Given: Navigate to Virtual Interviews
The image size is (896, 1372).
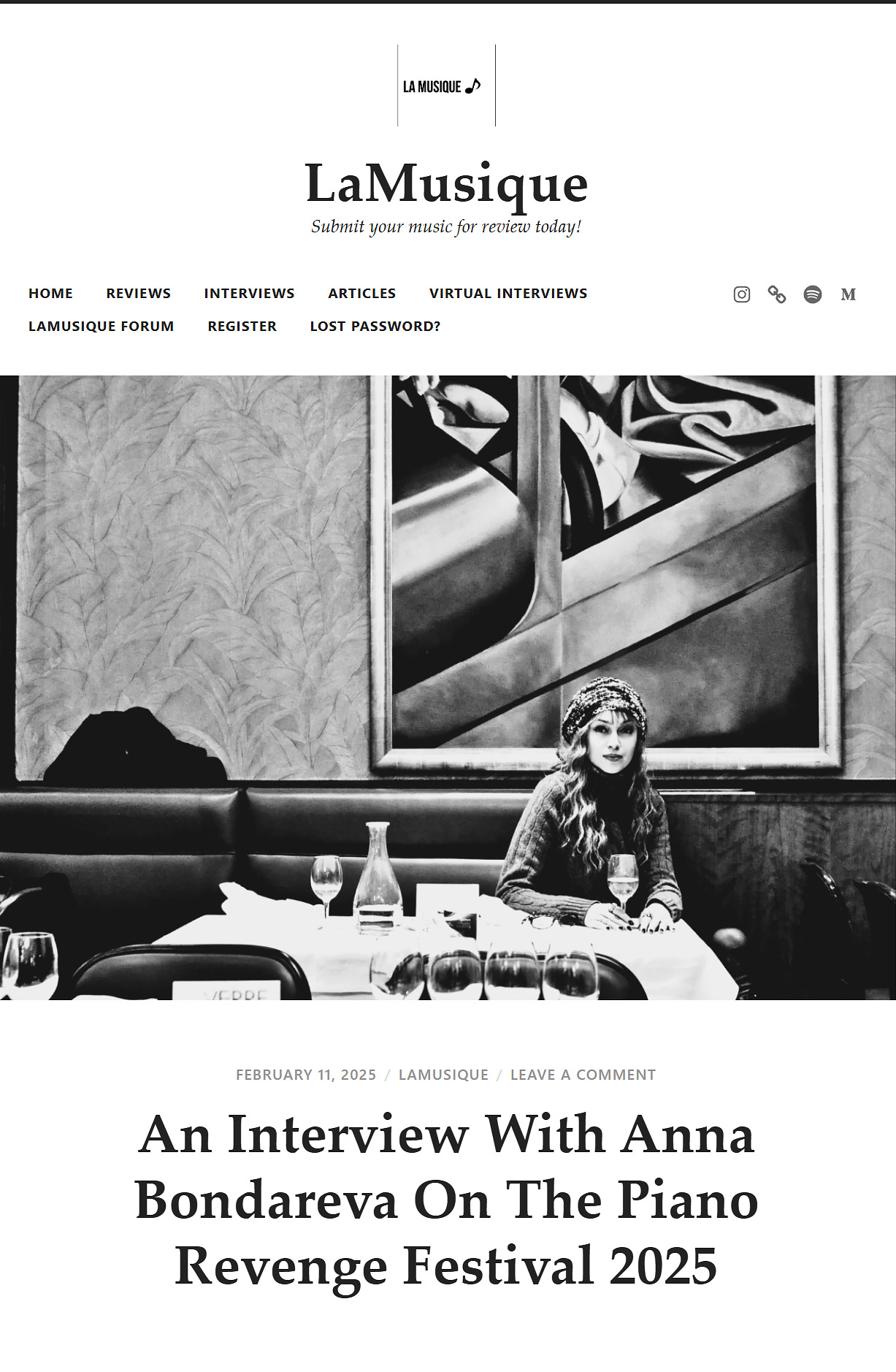Looking at the screenshot, I should [508, 293].
